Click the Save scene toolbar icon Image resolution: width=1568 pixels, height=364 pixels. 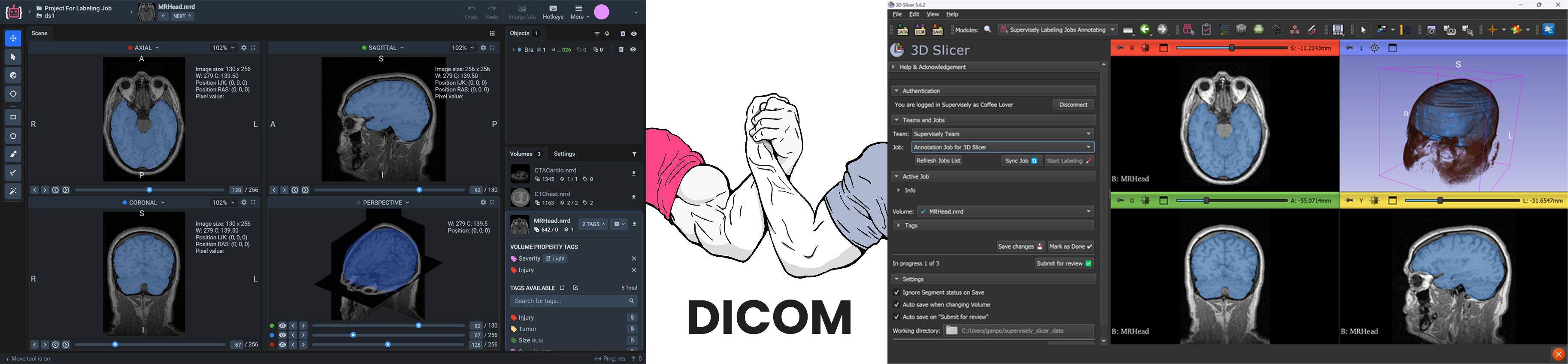pyautogui.click(x=937, y=30)
